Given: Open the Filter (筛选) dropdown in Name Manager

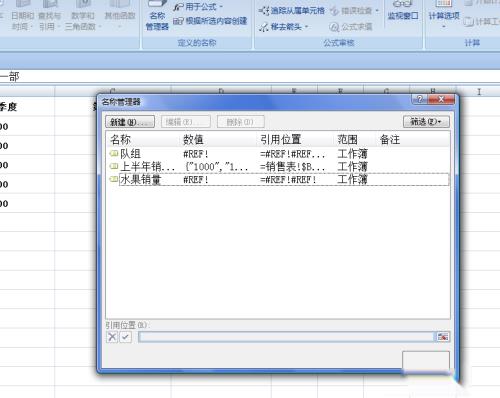Looking at the screenshot, I should click(426, 122).
